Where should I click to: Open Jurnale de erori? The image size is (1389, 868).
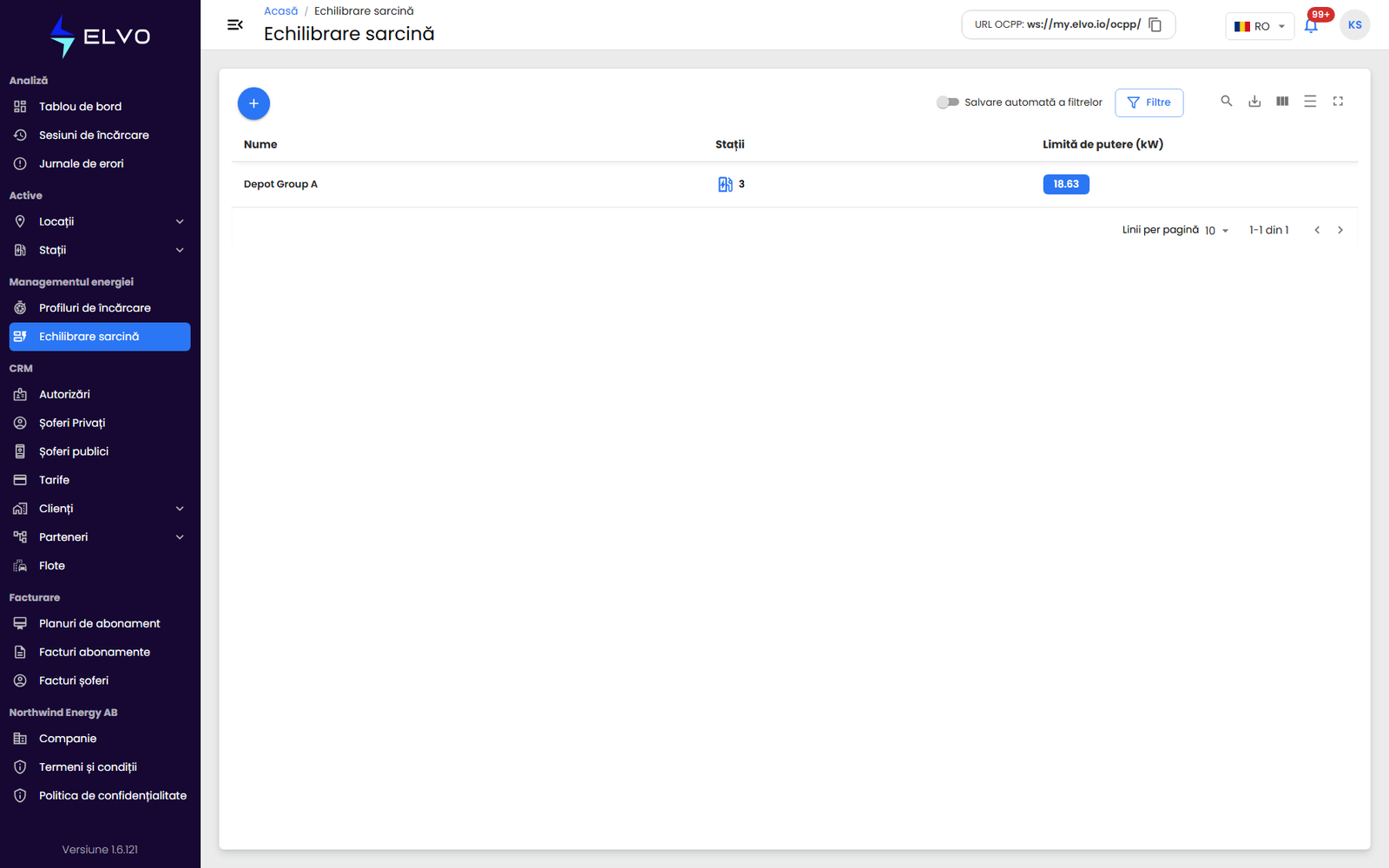(x=100, y=164)
